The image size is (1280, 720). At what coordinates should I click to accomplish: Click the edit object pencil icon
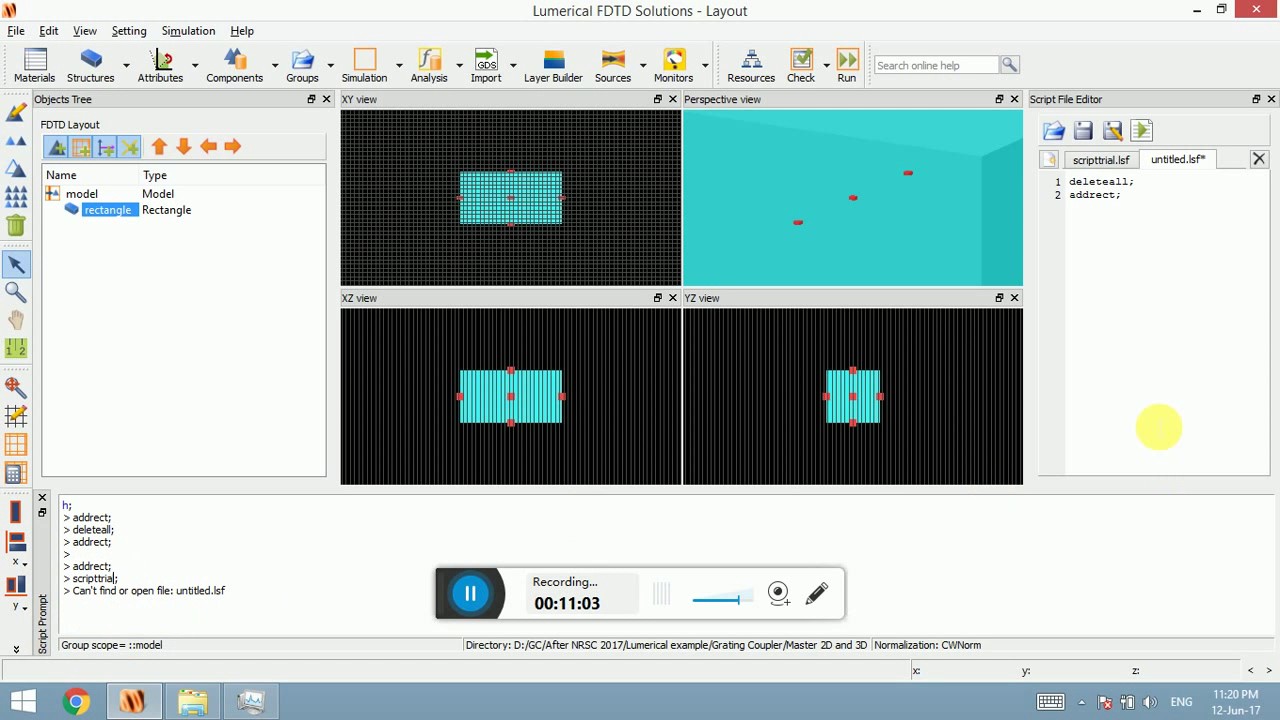point(16,113)
